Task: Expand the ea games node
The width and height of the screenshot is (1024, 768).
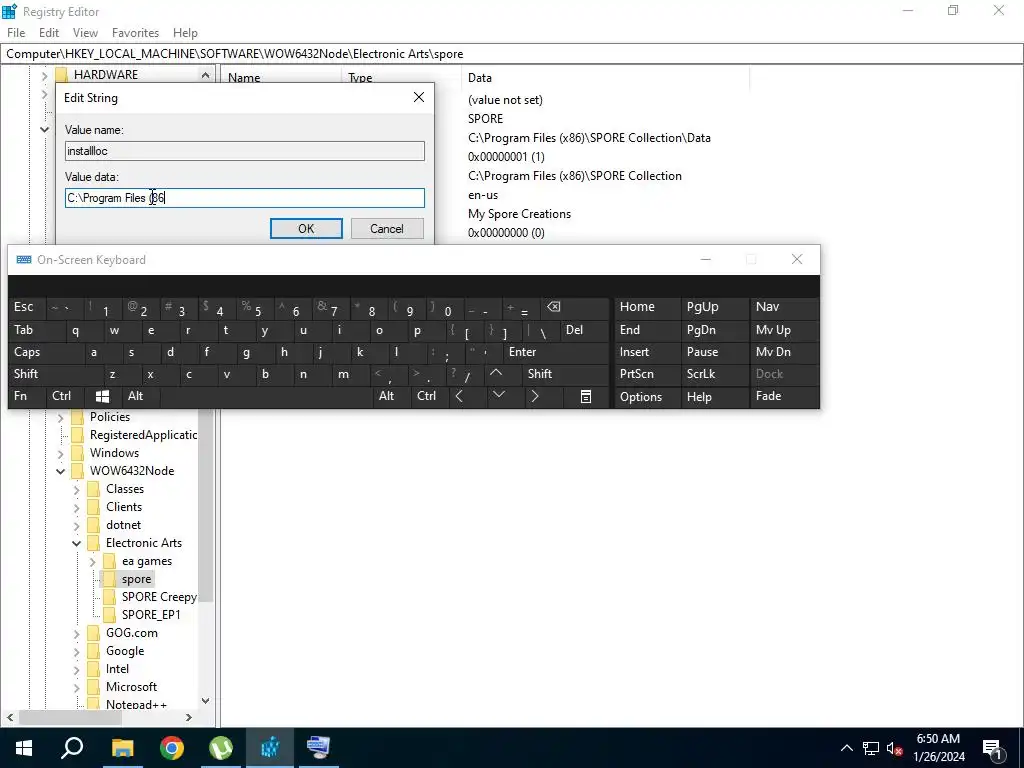Action: [92, 562]
